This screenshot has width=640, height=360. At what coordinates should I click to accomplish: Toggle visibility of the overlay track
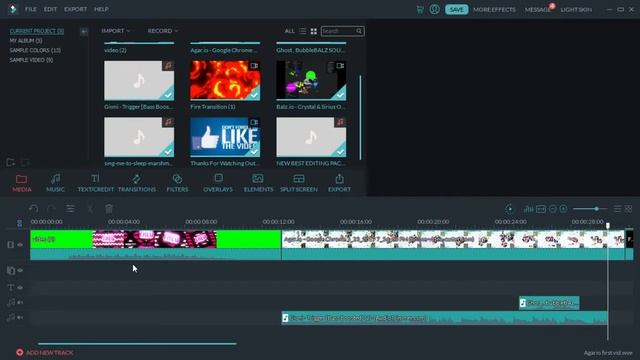[20, 270]
